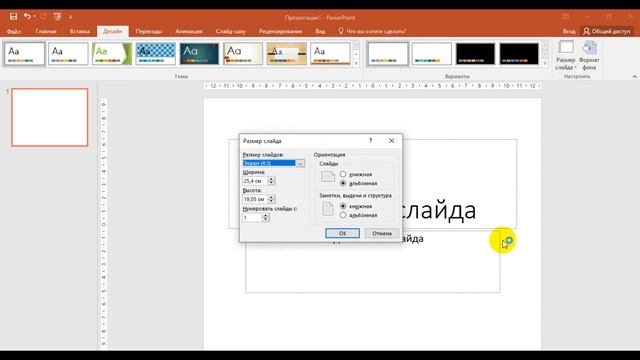The image size is (640, 360).
Task: Click the OK button in dialog
Action: 342,233
